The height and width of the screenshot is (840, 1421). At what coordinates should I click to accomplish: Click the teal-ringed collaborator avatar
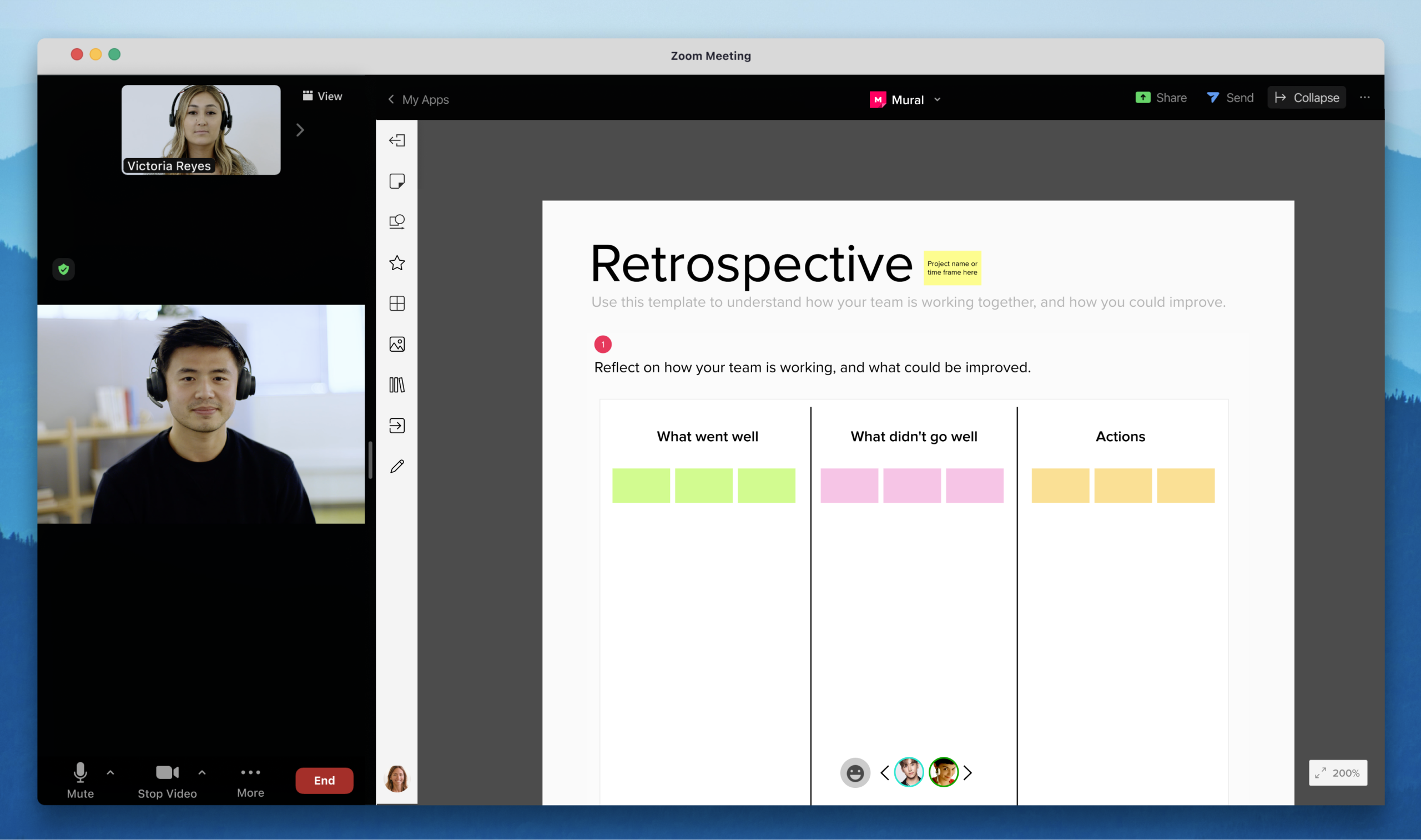909,773
